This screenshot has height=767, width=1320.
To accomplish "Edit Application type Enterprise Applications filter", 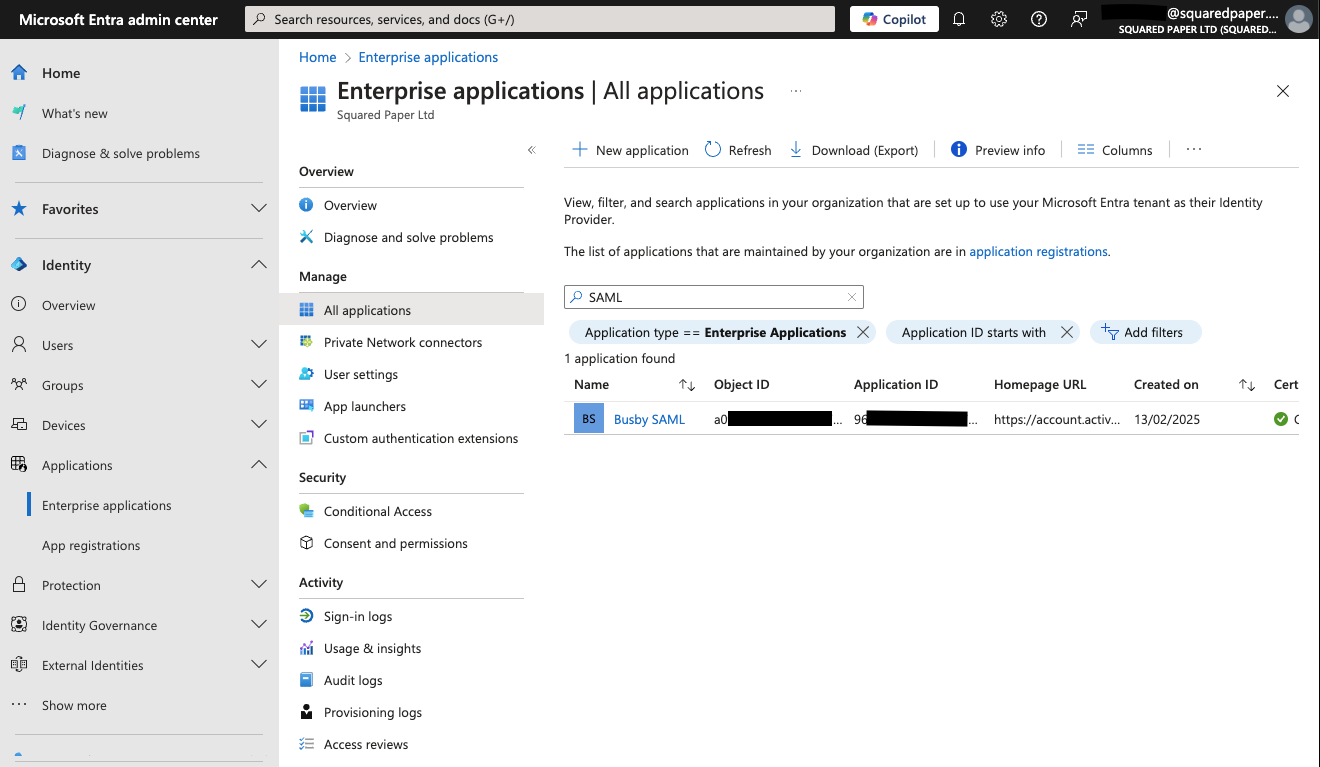I will point(715,332).
